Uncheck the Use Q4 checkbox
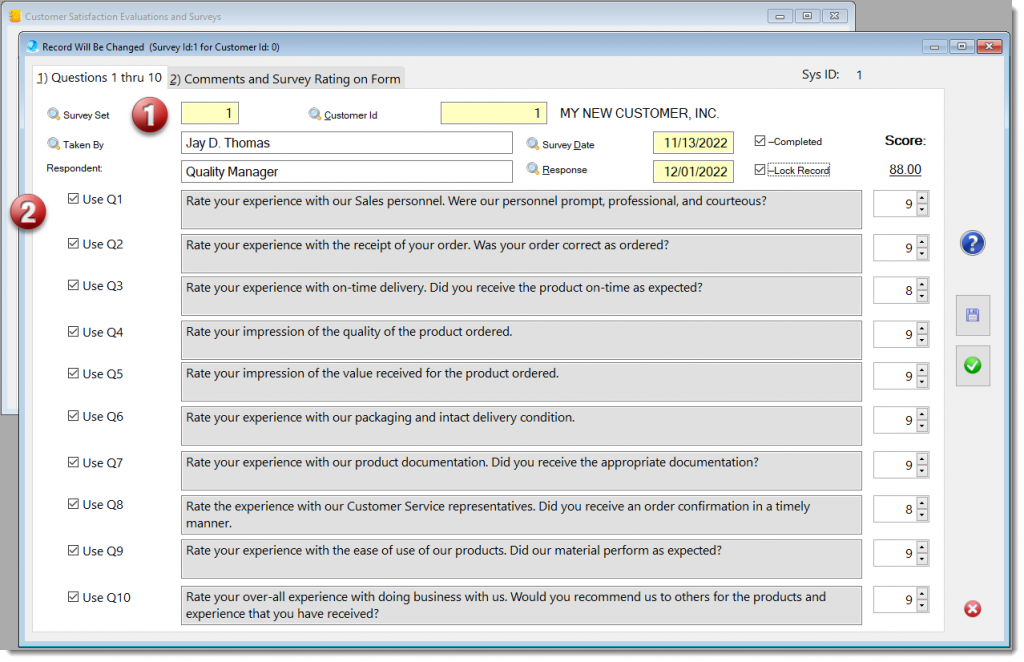1024x662 pixels. (x=73, y=332)
